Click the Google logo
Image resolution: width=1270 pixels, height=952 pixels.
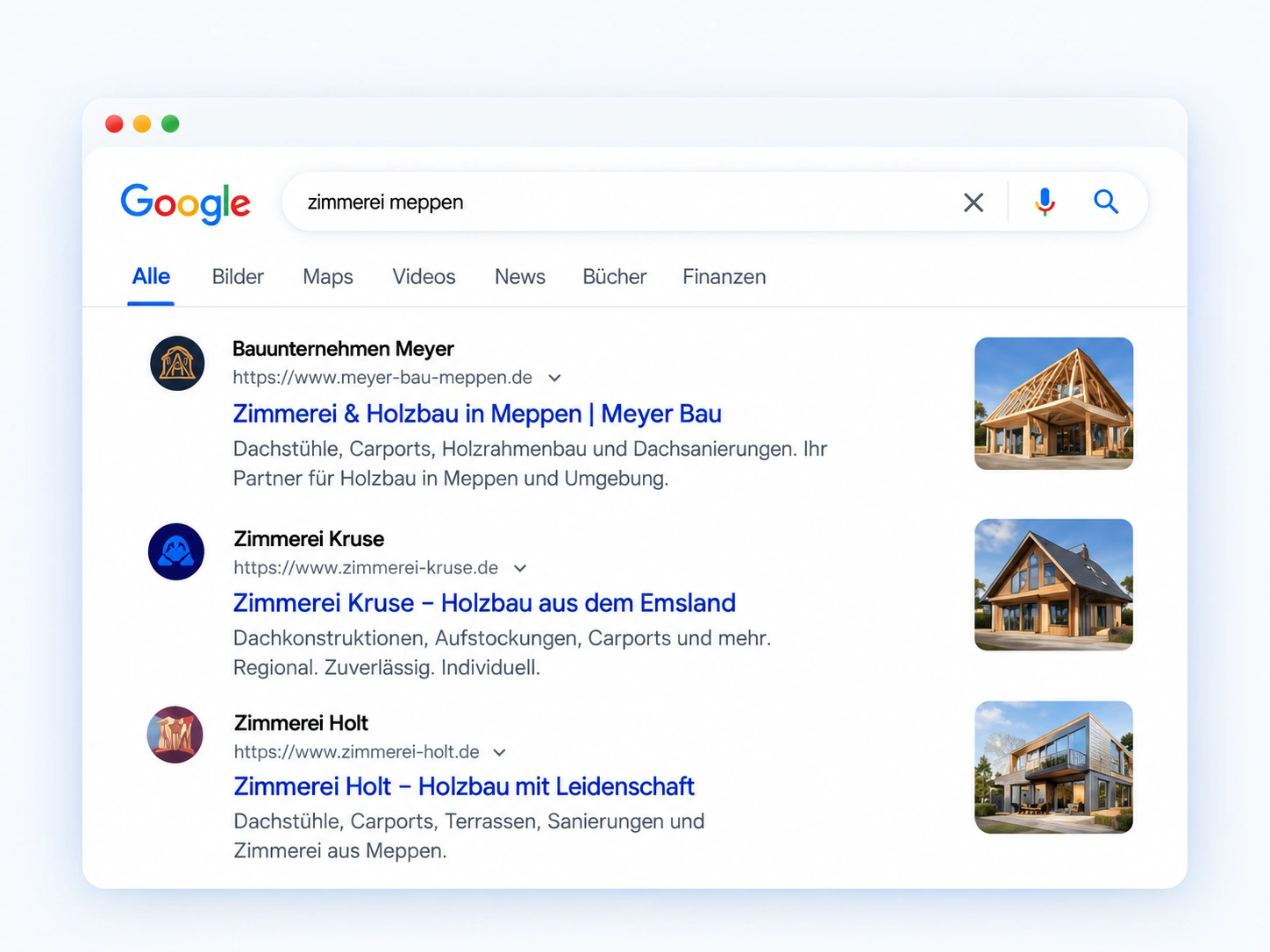point(185,203)
